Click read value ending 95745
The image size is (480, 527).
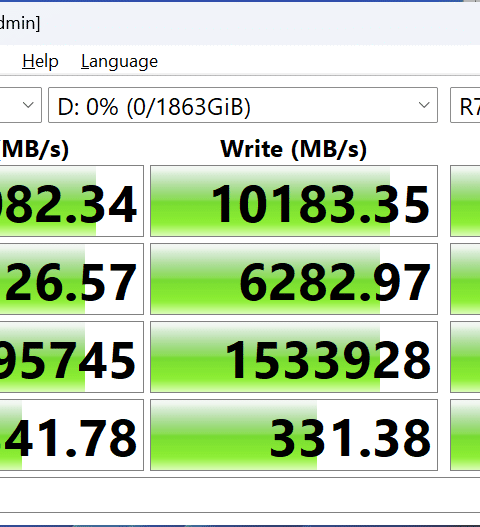[72, 357]
